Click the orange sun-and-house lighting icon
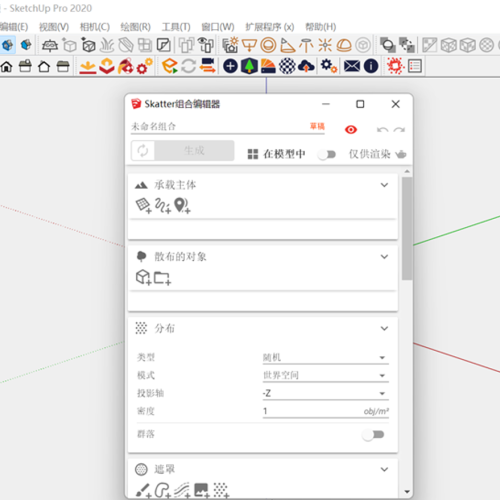This screenshot has height=500, width=500. 231,45
